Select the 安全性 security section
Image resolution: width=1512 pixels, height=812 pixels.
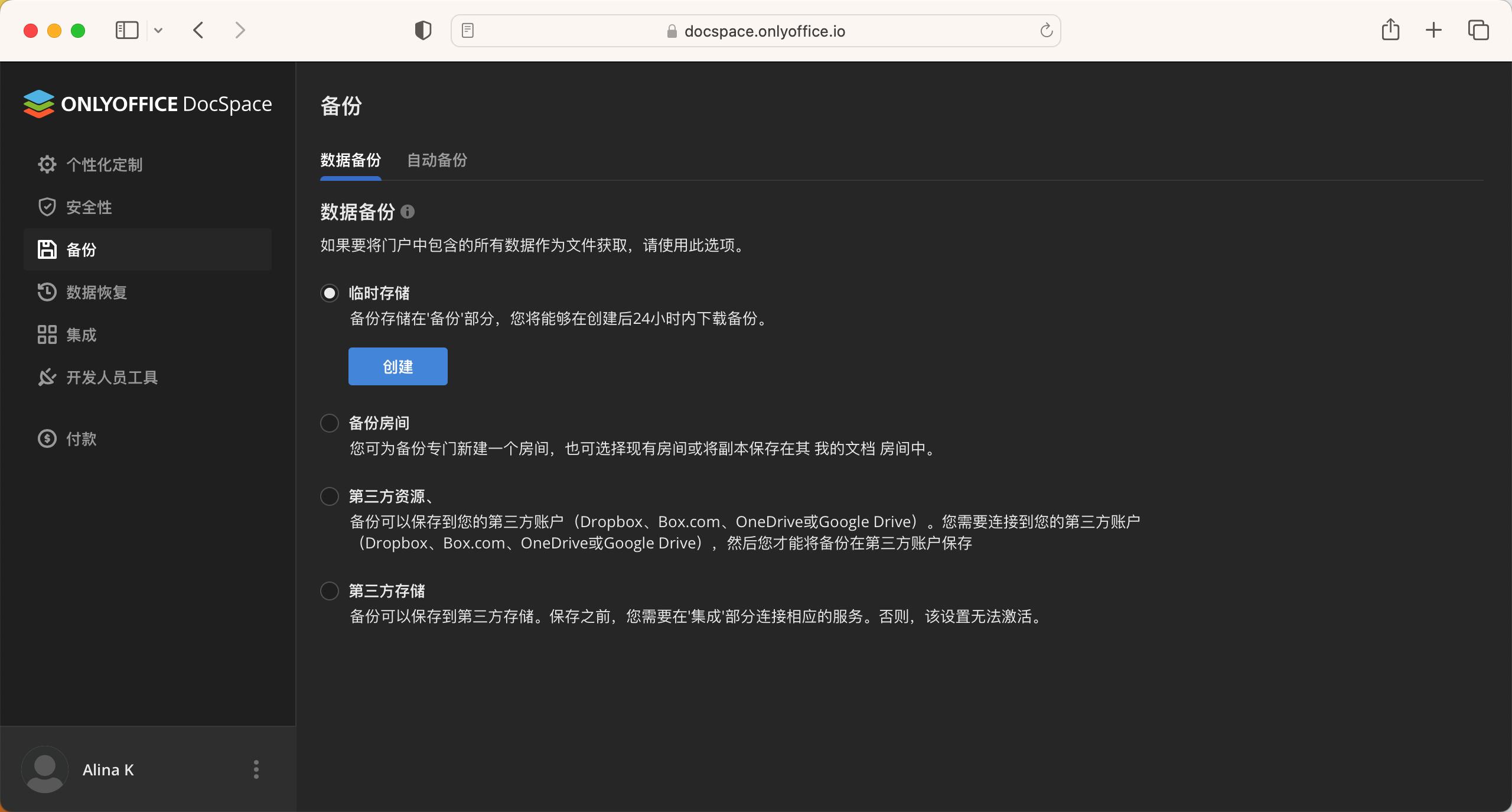tap(87, 207)
